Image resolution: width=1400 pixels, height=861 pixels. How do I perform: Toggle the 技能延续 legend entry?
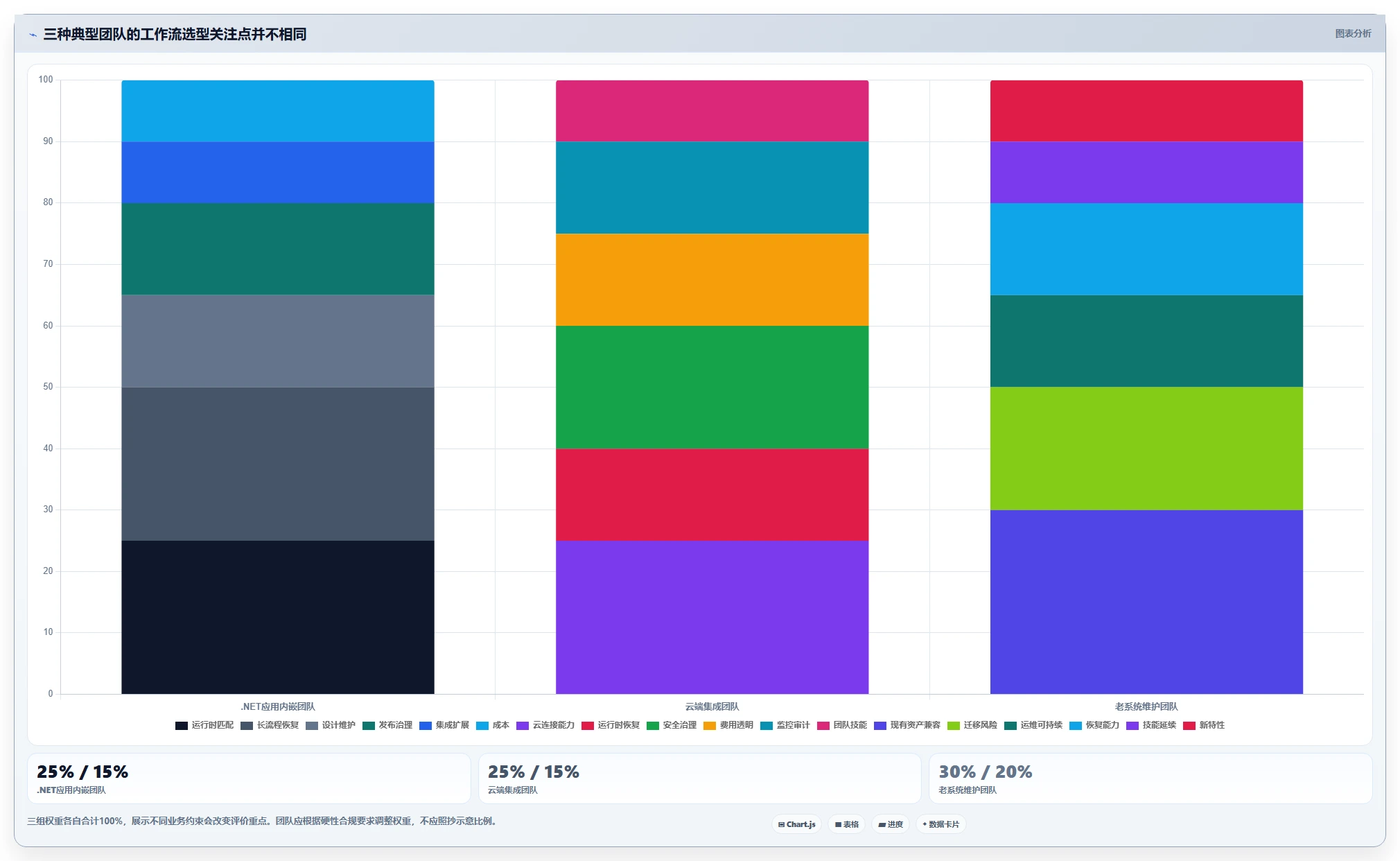(1151, 725)
